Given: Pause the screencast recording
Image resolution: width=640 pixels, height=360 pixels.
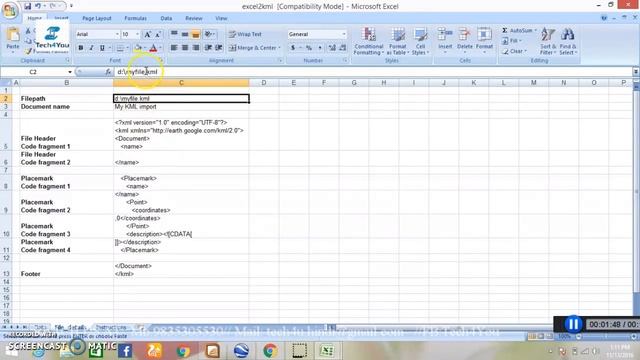Looking at the screenshot, I should point(573,324).
